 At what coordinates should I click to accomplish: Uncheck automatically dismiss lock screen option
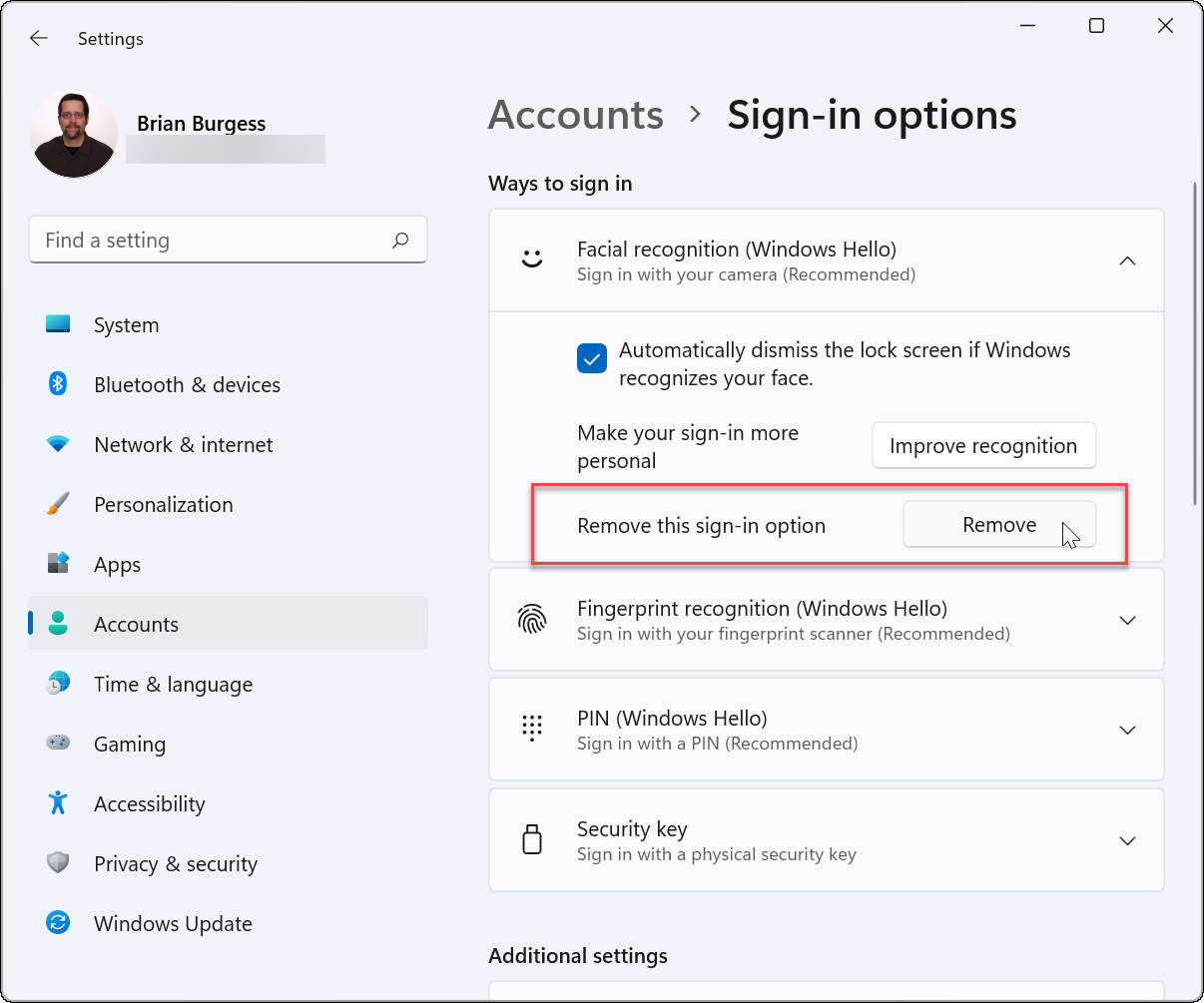[x=591, y=358]
